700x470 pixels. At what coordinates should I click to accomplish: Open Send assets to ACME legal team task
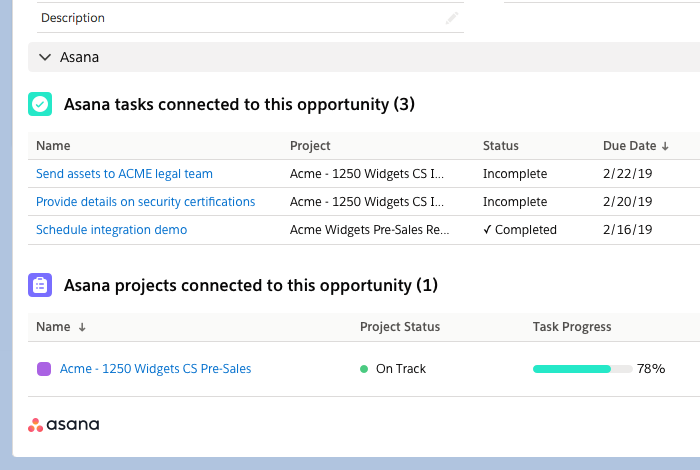coord(124,174)
